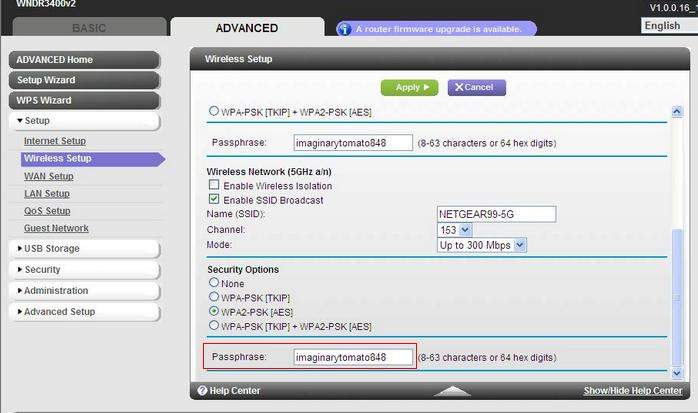698x413 pixels.
Task: Select None under 5GHz Security Options
Action: (214, 283)
